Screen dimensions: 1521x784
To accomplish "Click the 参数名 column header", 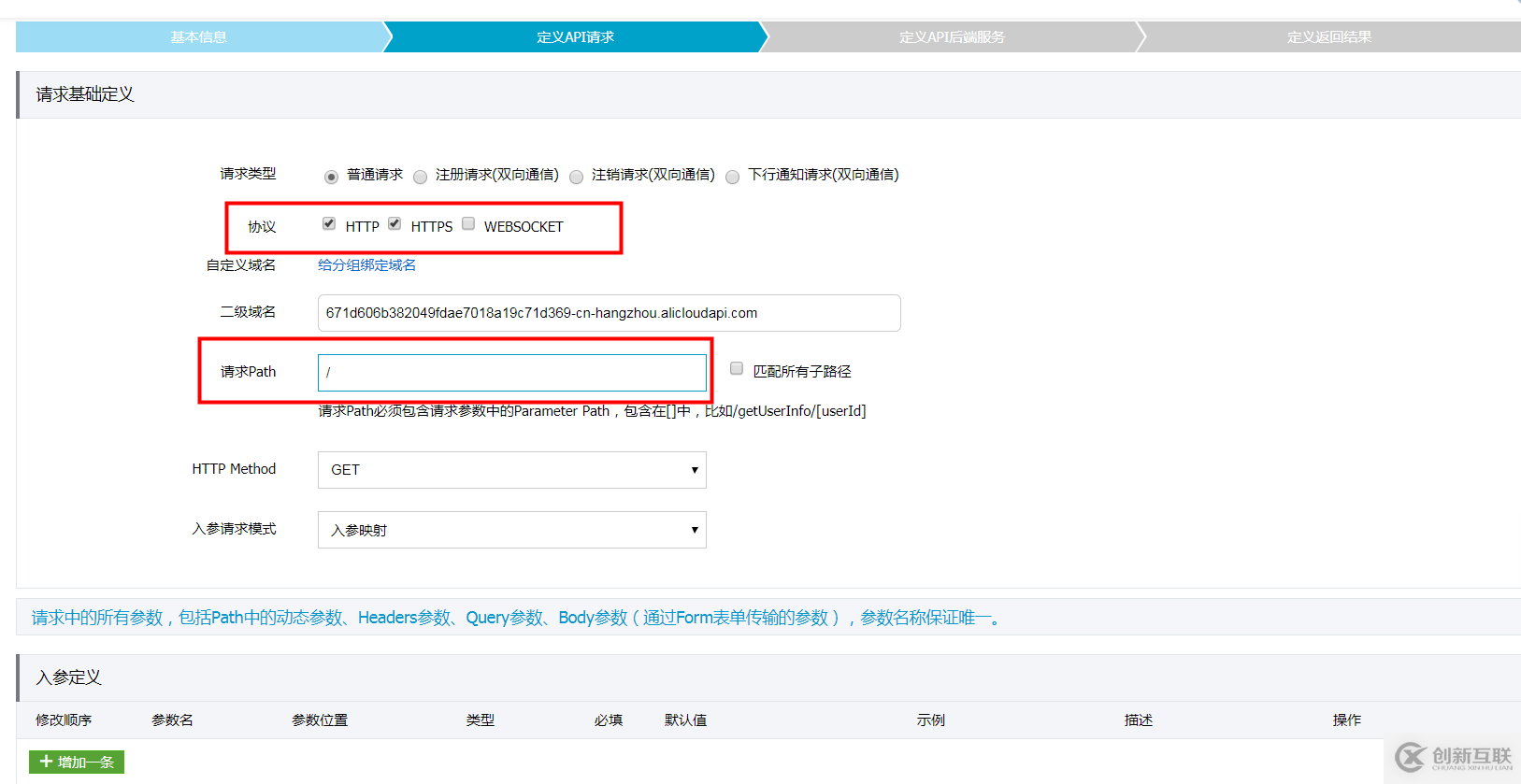I will 172,720.
